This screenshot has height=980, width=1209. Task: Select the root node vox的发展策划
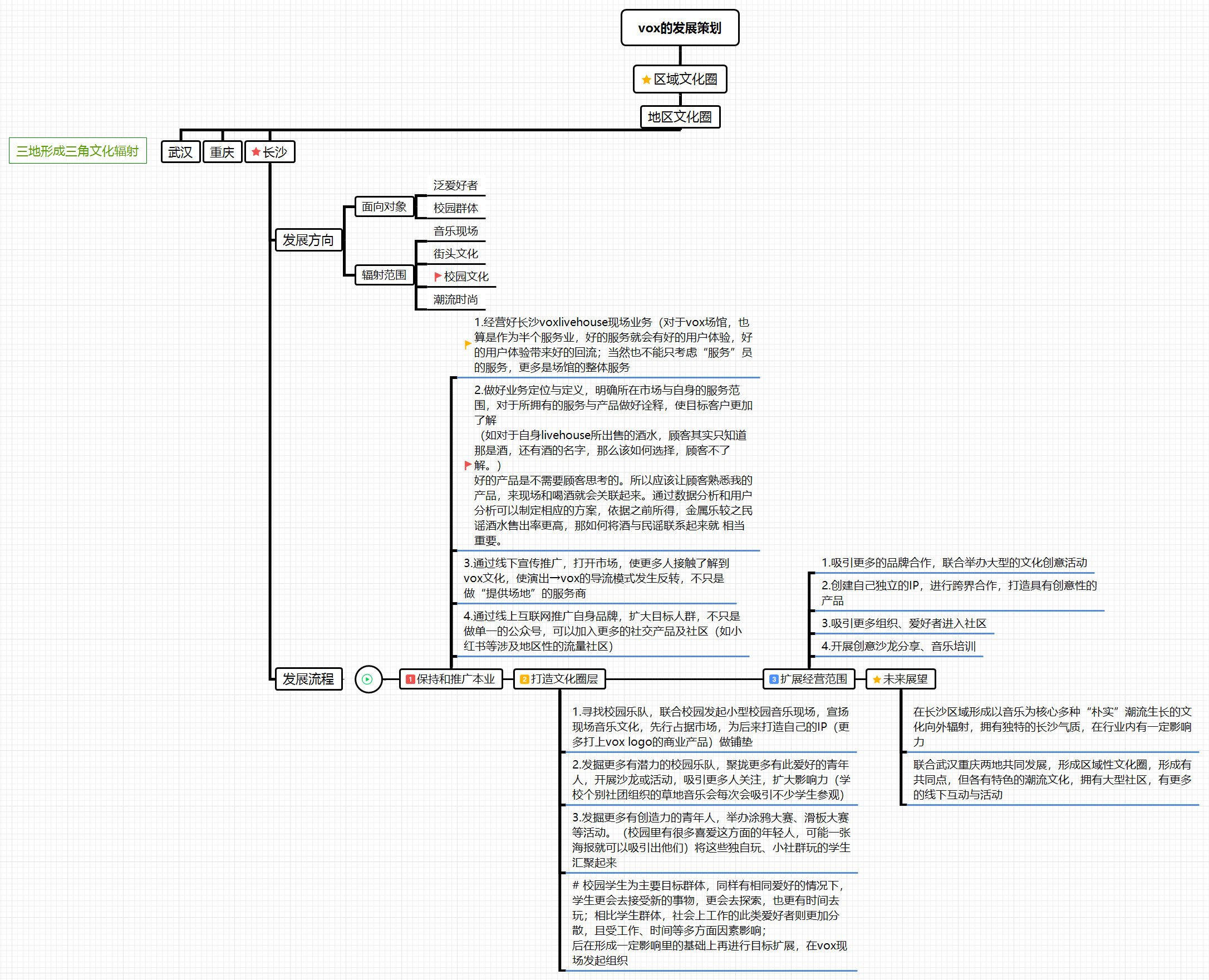(680, 28)
